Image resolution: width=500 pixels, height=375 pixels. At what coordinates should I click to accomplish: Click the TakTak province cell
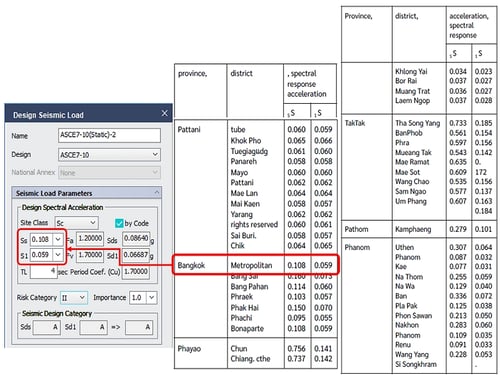[355, 123]
